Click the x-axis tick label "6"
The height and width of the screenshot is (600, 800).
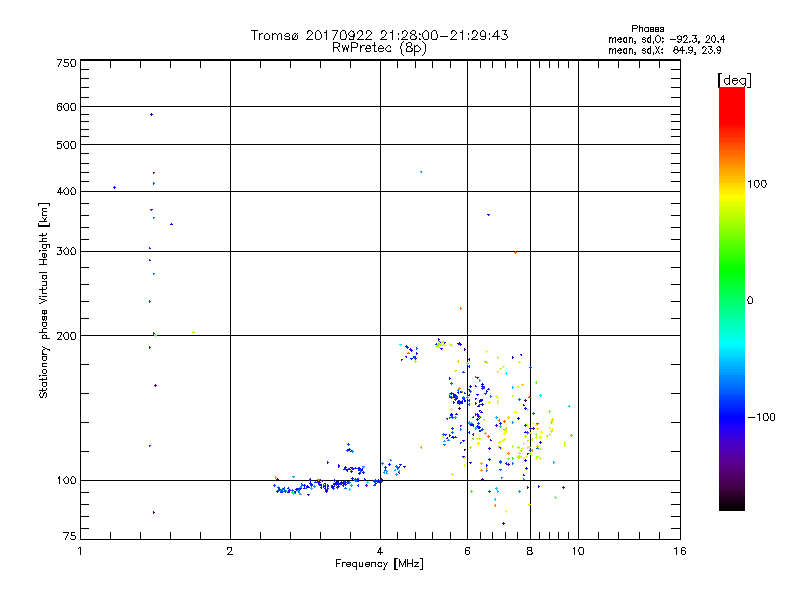(x=467, y=551)
